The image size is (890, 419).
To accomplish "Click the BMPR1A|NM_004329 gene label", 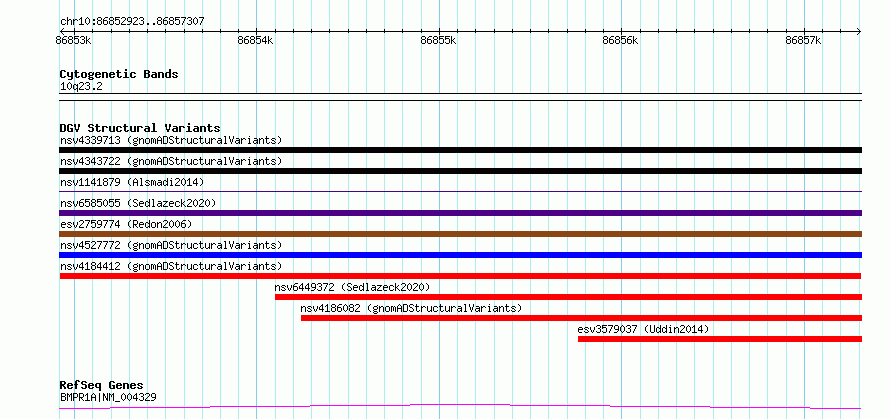I will (x=108, y=397).
